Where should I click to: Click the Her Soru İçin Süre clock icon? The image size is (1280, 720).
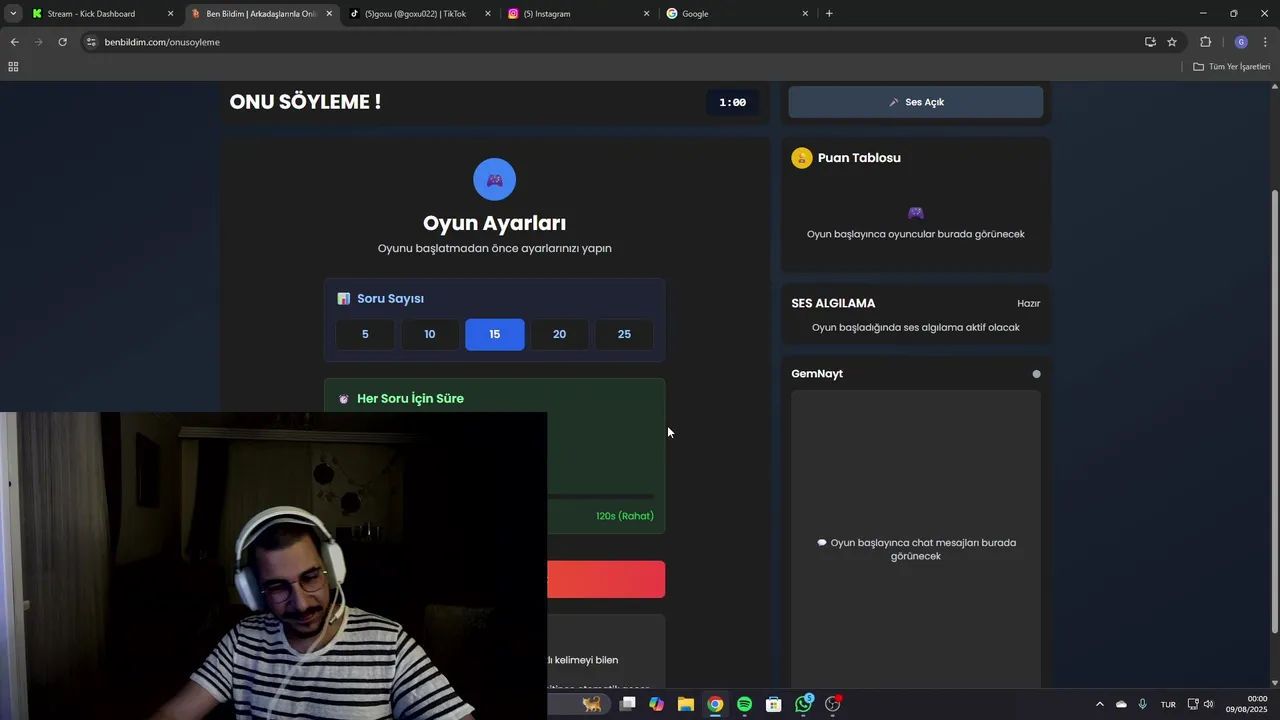point(343,399)
